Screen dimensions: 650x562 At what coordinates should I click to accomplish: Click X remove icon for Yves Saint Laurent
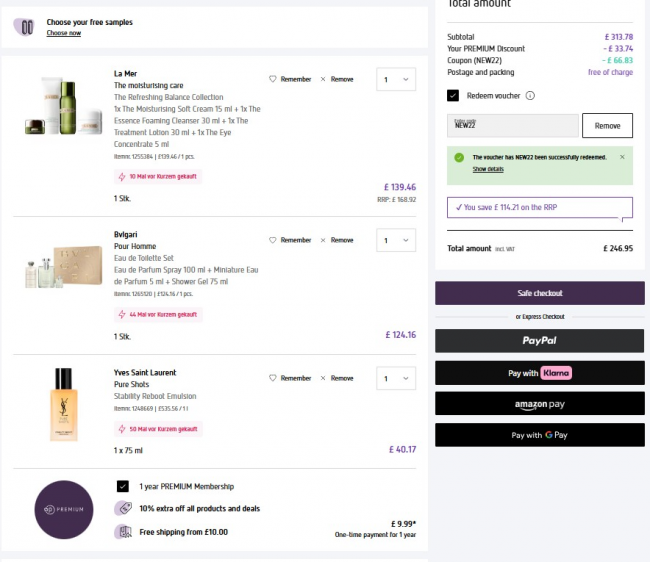323,378
